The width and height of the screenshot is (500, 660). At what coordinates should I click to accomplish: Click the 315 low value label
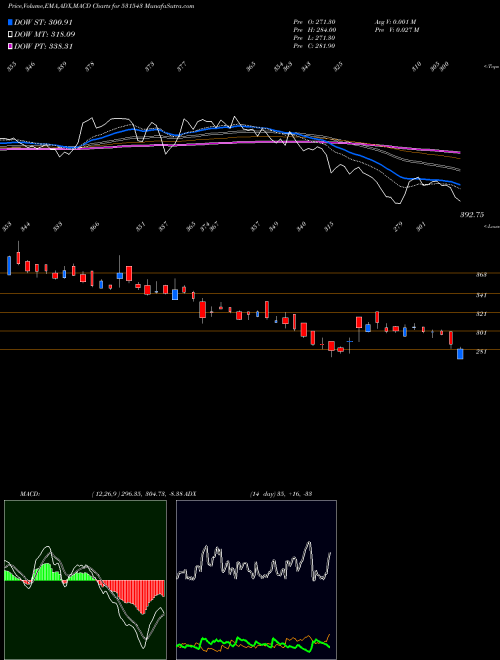click(329, 226)
